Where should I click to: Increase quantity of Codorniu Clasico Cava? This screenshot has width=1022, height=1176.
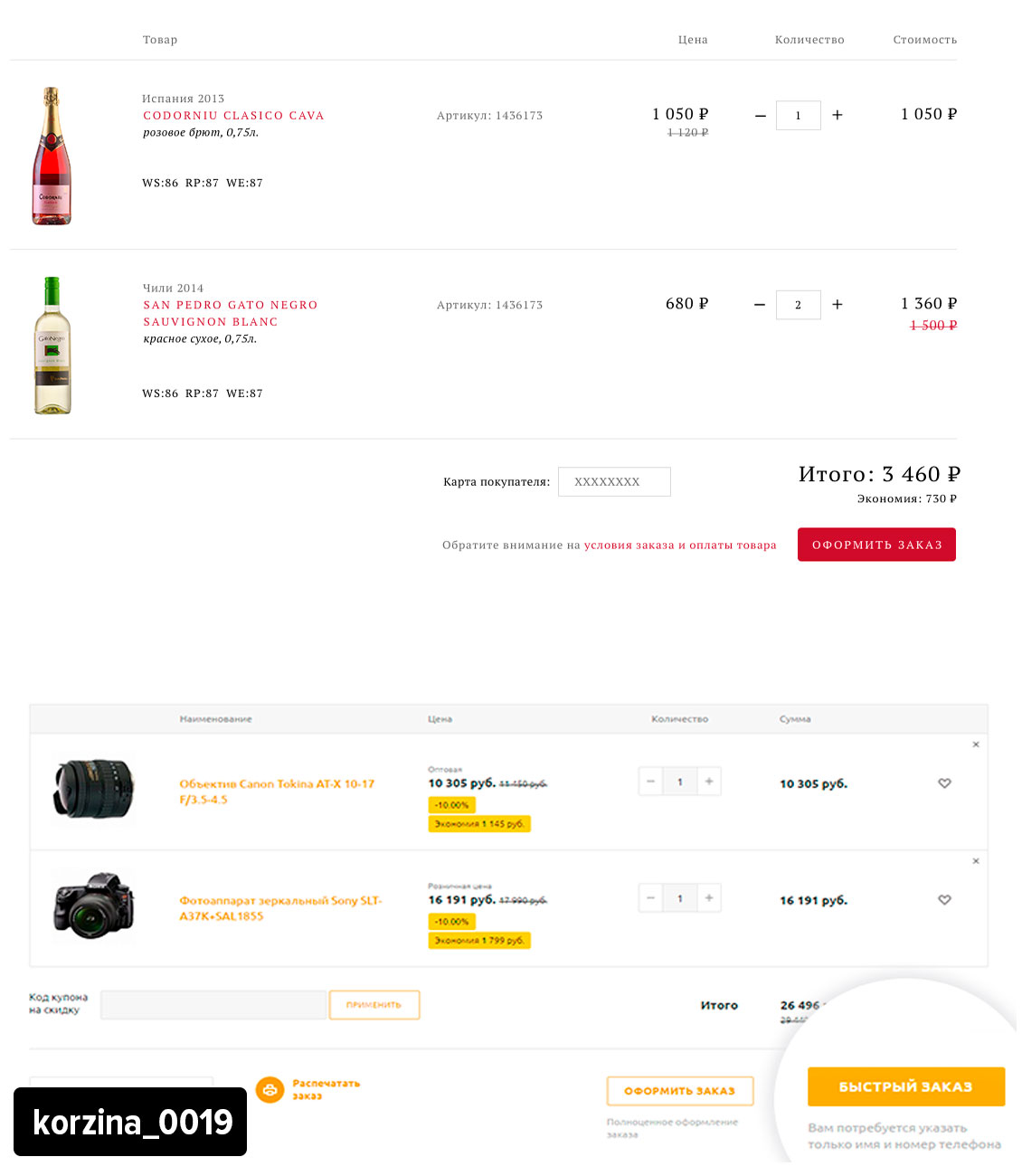tap(837, 115)
